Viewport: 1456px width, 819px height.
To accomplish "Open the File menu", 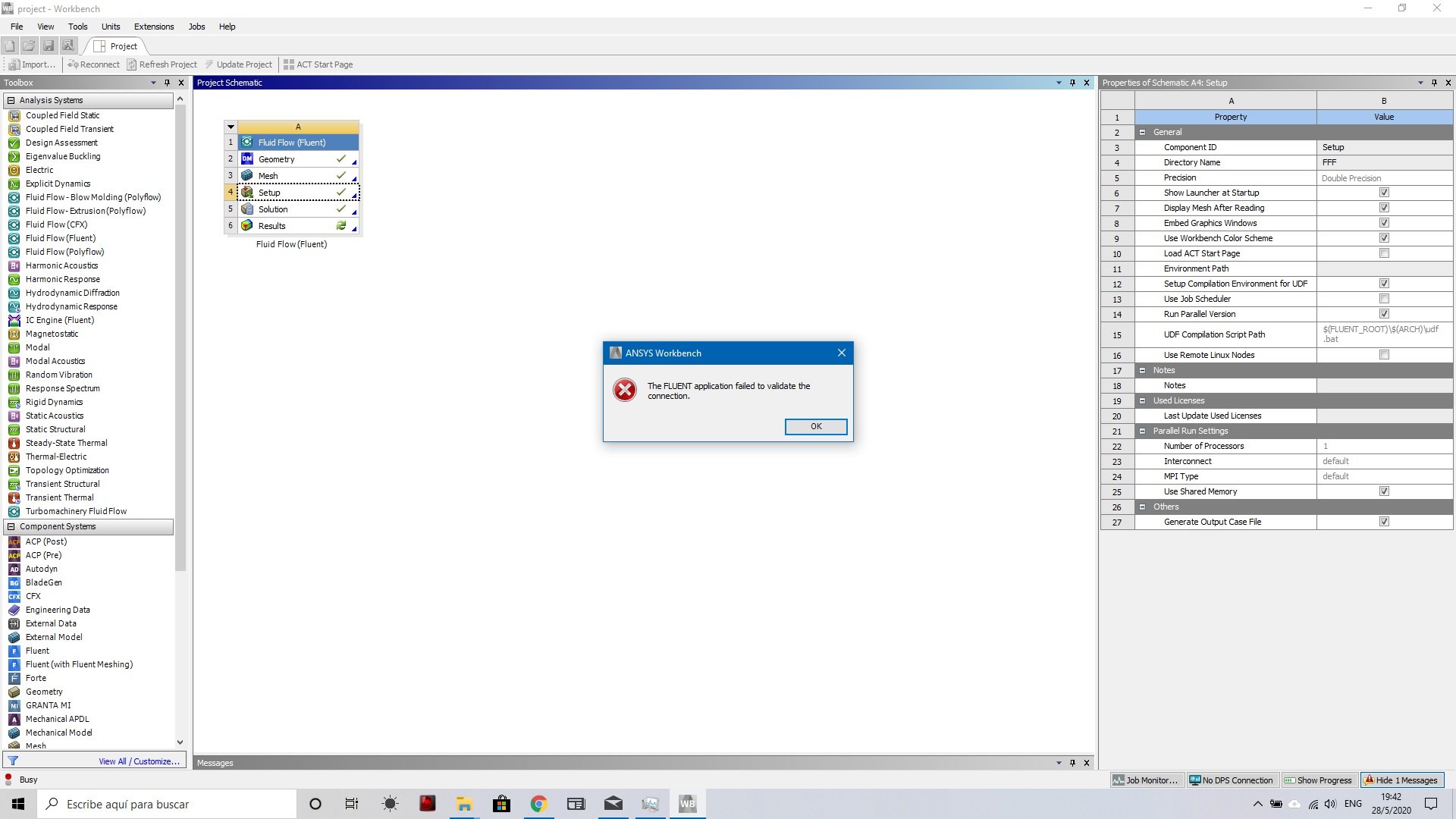I will point(17,27).
